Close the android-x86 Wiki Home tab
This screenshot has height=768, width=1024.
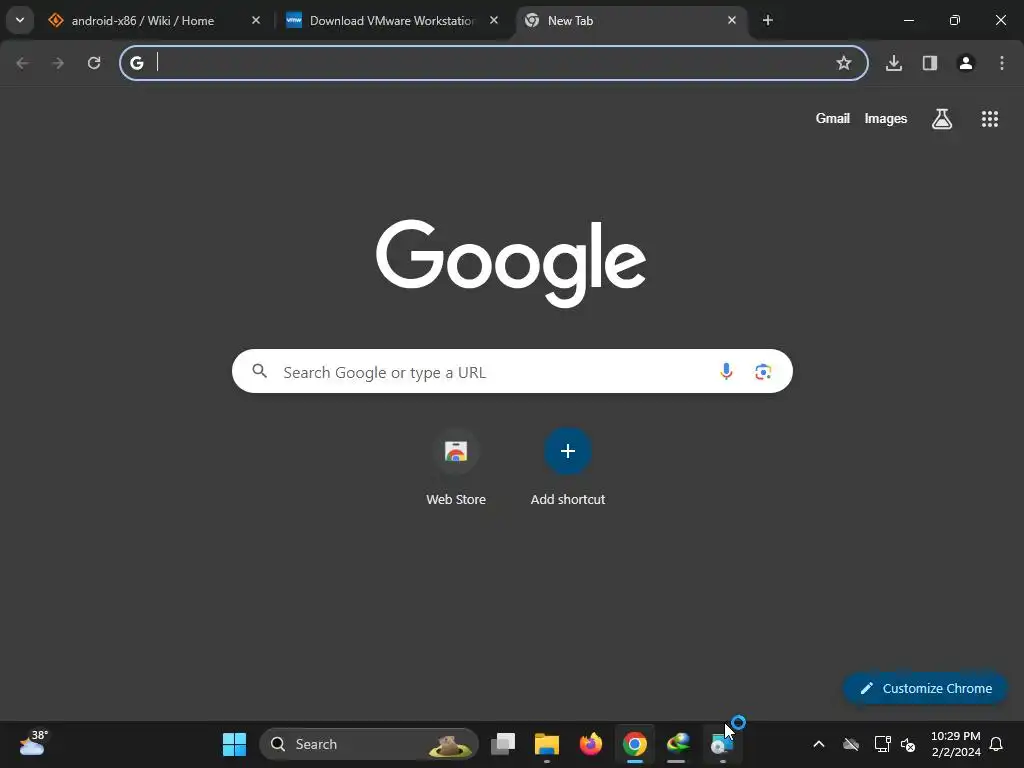click(256, 20)
